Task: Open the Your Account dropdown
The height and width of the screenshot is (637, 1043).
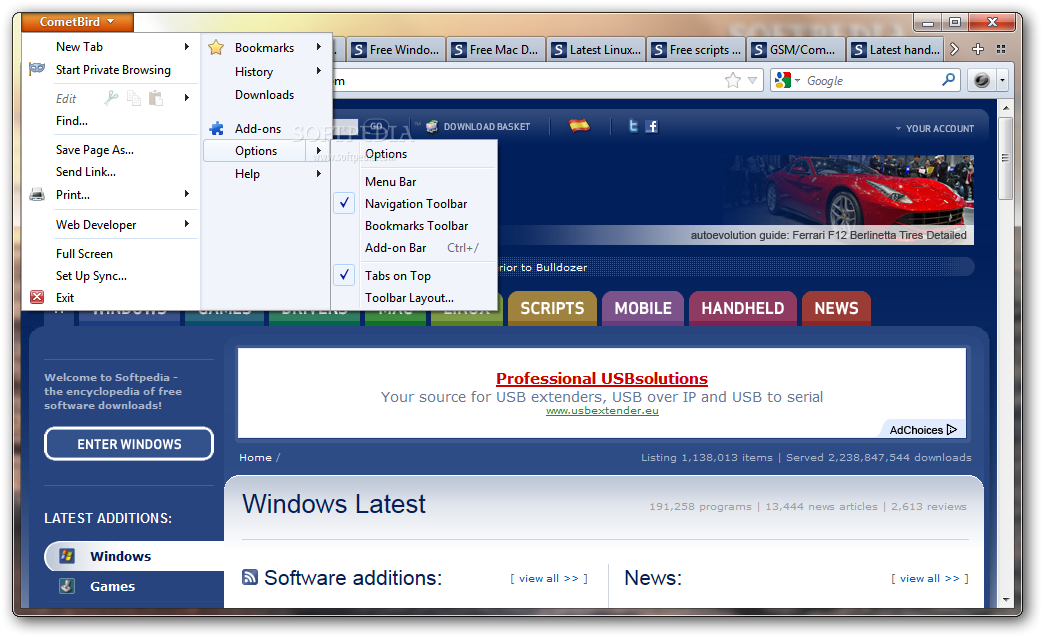Action: 934,128
